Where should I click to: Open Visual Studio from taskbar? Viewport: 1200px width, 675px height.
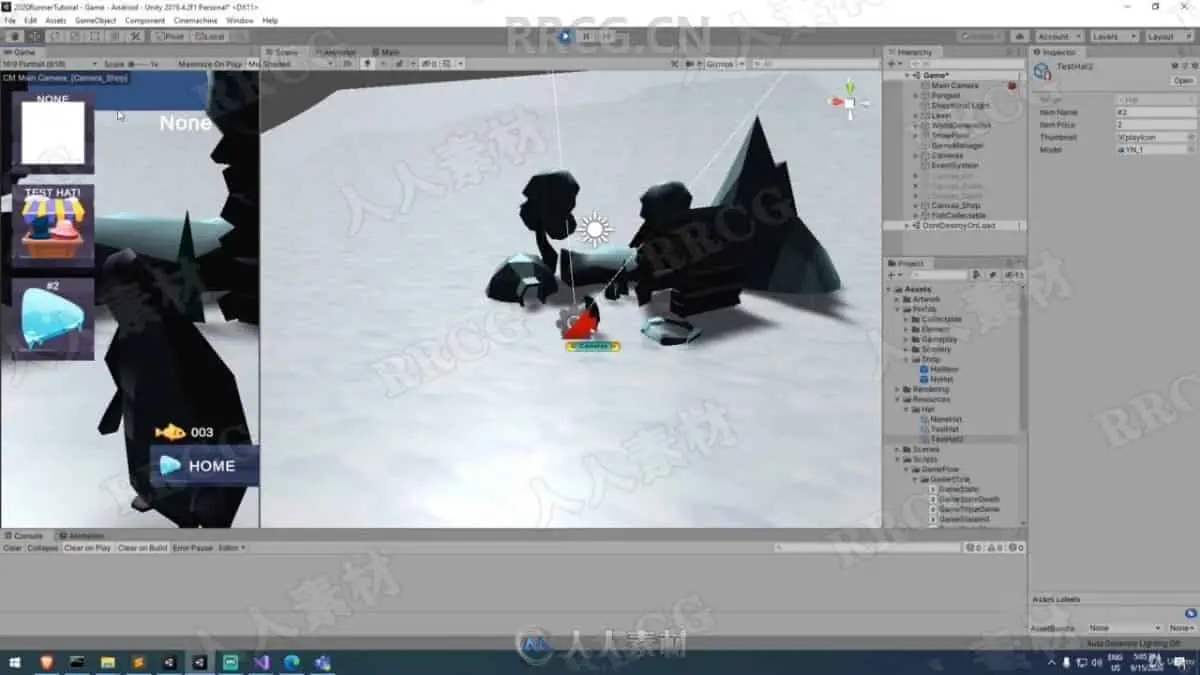click(x=261, y=662)
